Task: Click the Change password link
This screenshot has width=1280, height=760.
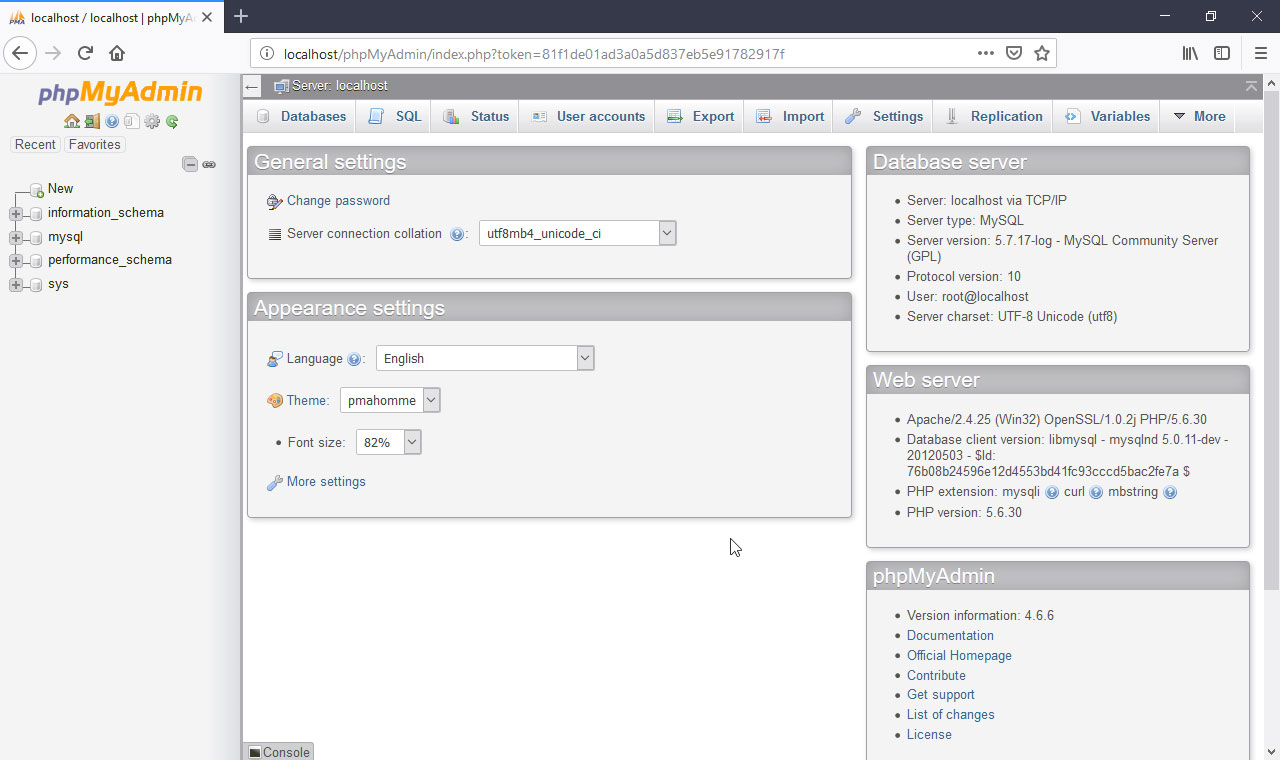Action: (x=338, y=201)
